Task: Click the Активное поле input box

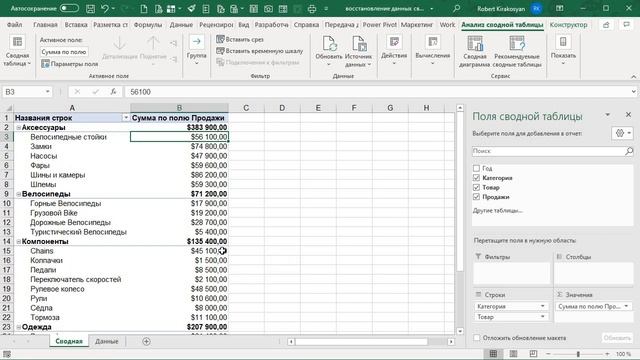Action: pyautogui.click(x=64, y=52)
